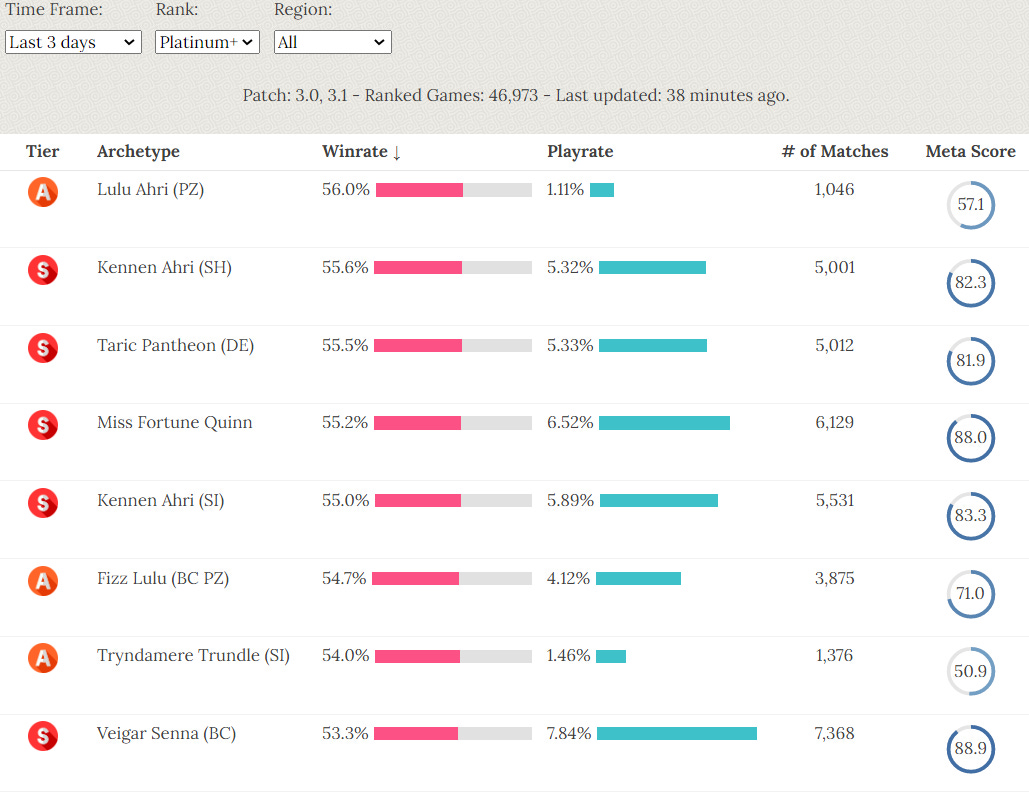Click the 3,875 matches value
Screen dimensions: 1029x795
(x=835, y=578)
